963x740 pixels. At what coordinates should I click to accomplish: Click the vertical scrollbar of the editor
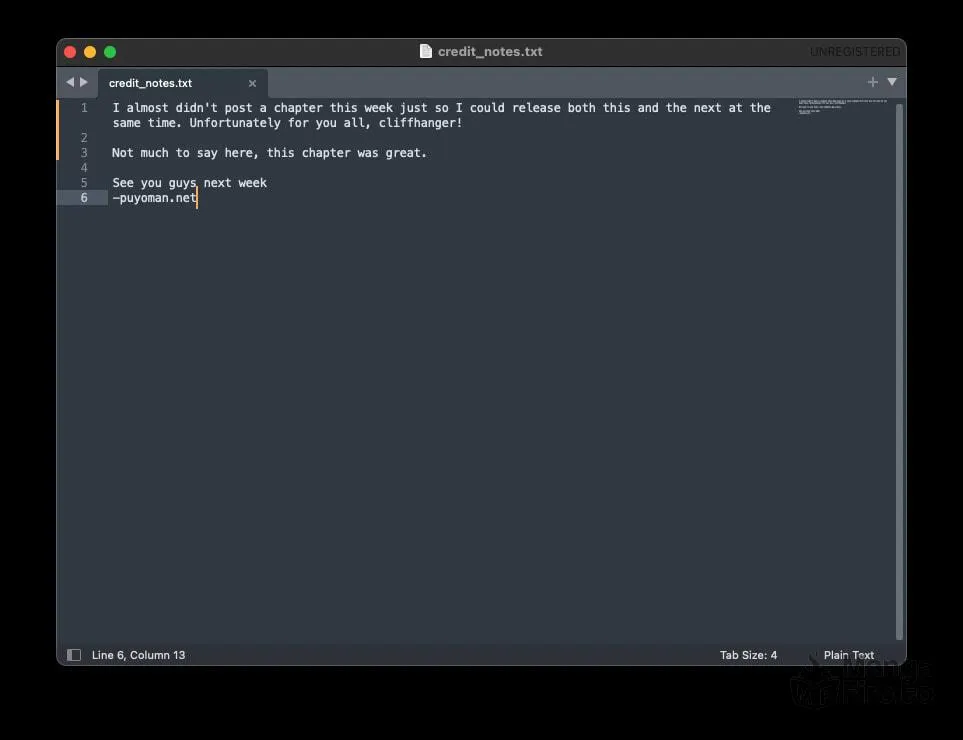pyautogui.click(x=899, y=372)
